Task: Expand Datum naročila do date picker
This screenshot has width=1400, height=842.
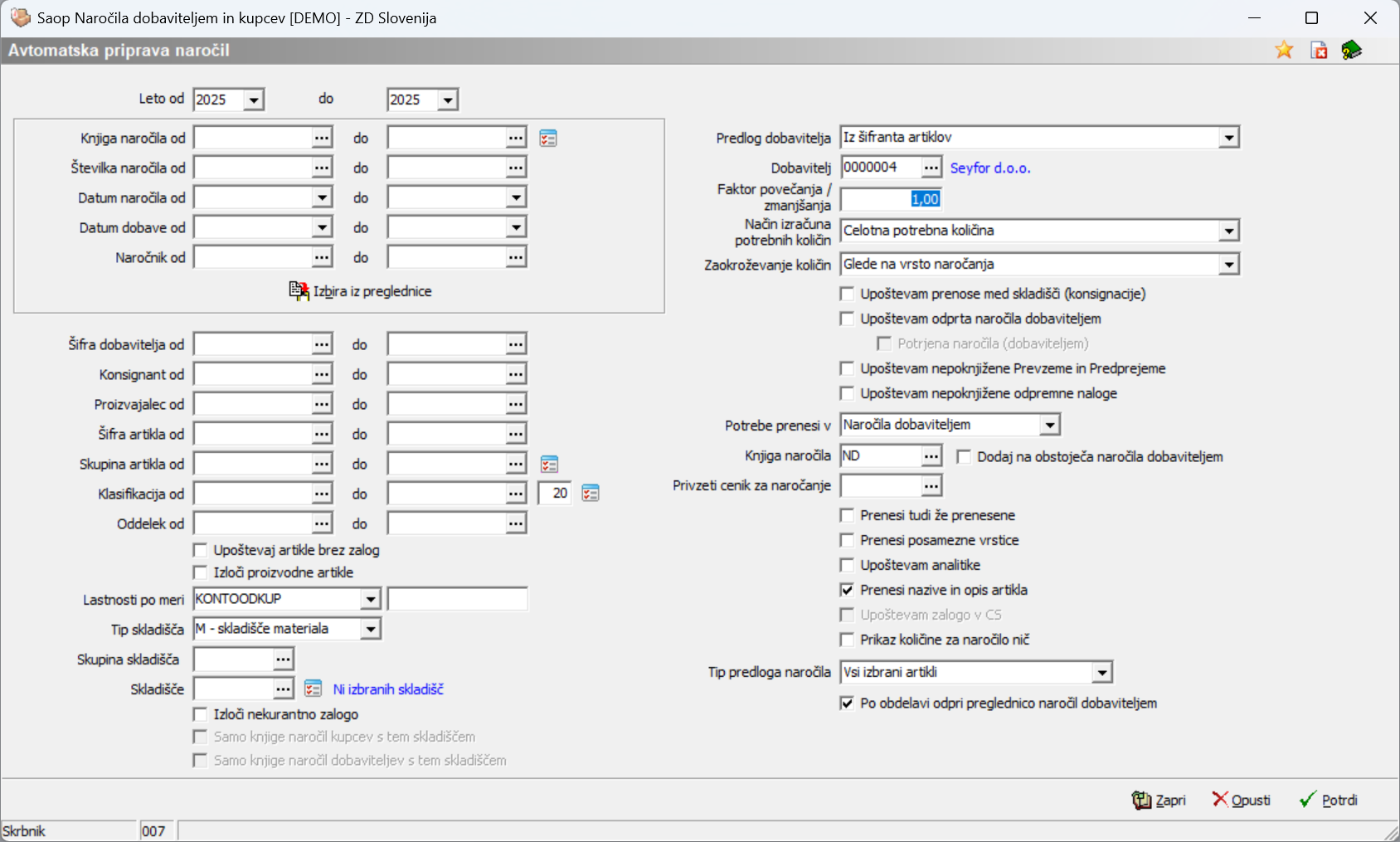Action: 516,197
